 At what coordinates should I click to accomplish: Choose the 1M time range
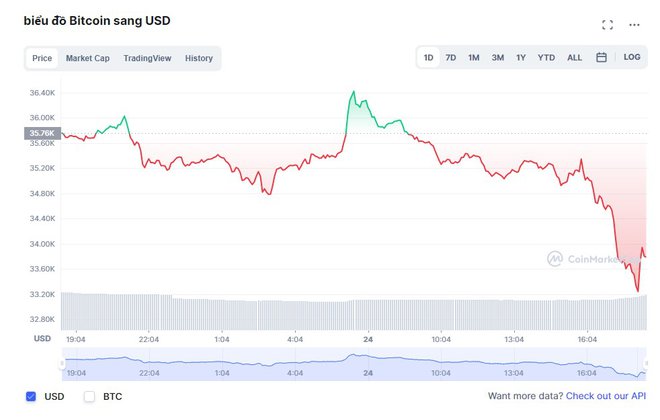(473, 58)
